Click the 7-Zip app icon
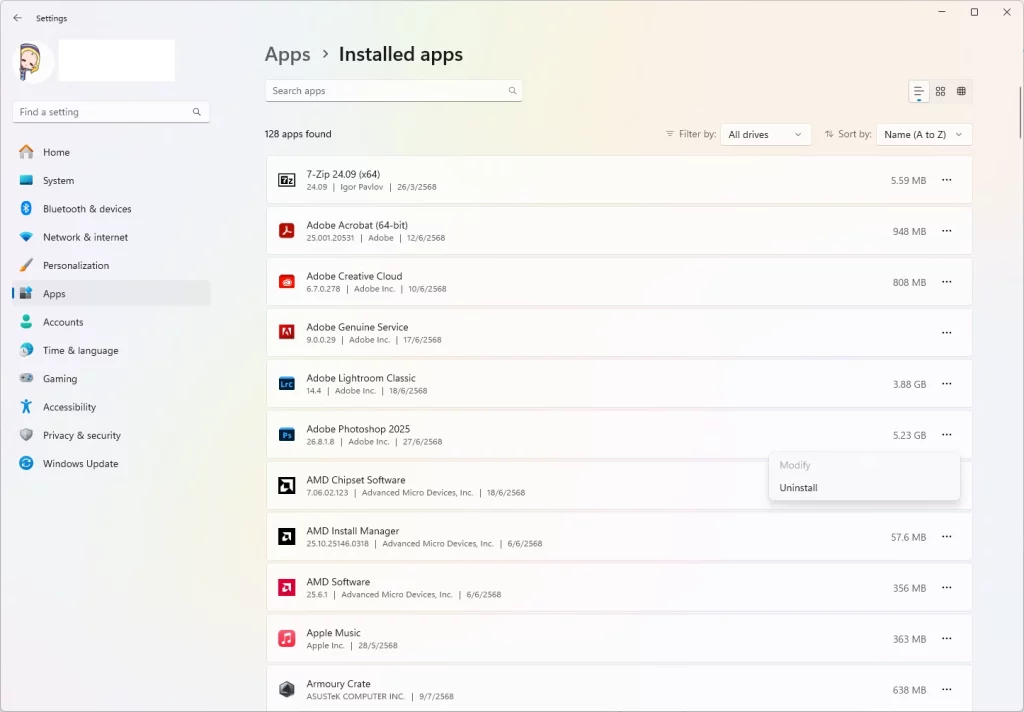This screenshot has height=712, width=1024. coord(287,180)
